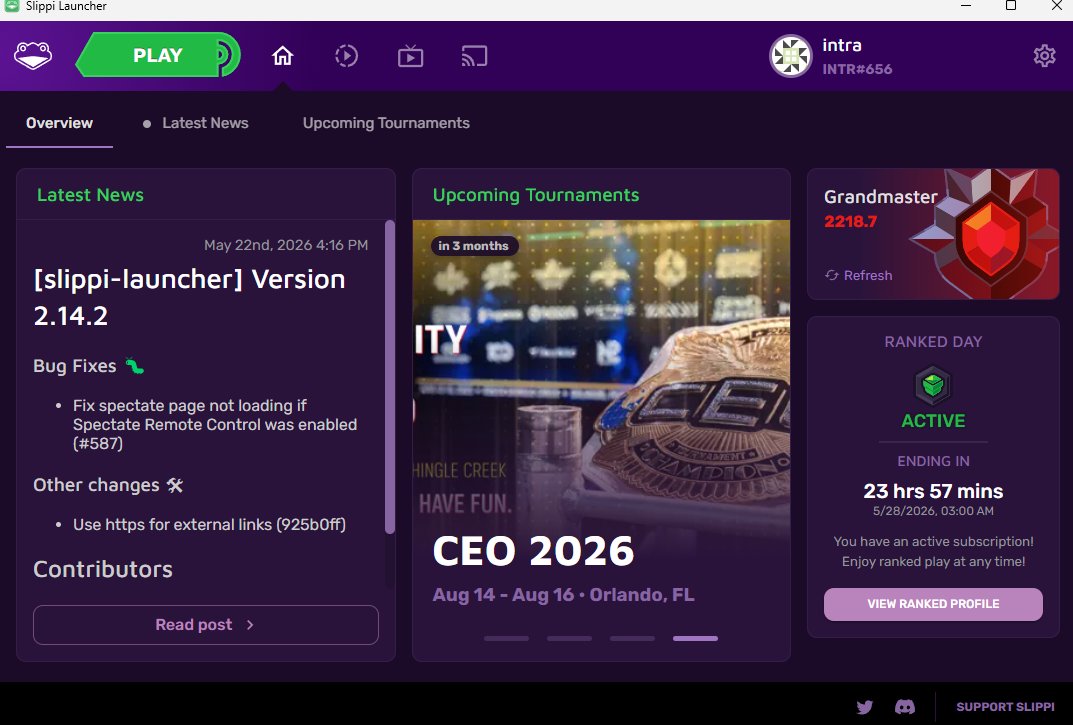Click the refresh arrows icon

[831, 275]
